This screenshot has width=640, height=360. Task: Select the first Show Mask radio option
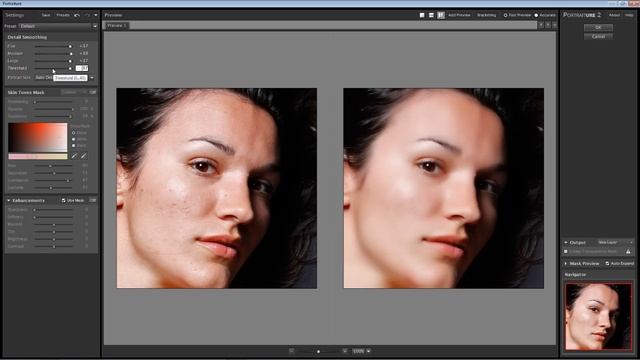click(x=73, y=133)
